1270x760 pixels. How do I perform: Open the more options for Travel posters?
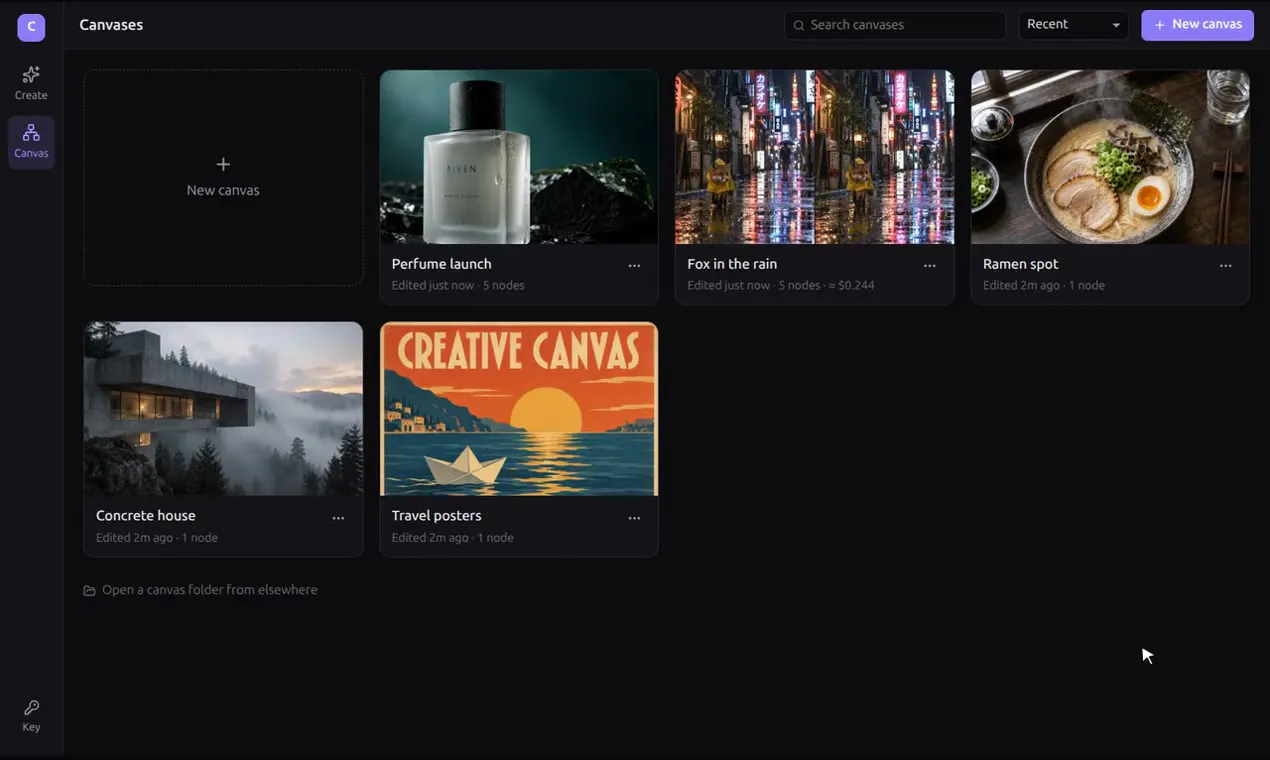634,518
